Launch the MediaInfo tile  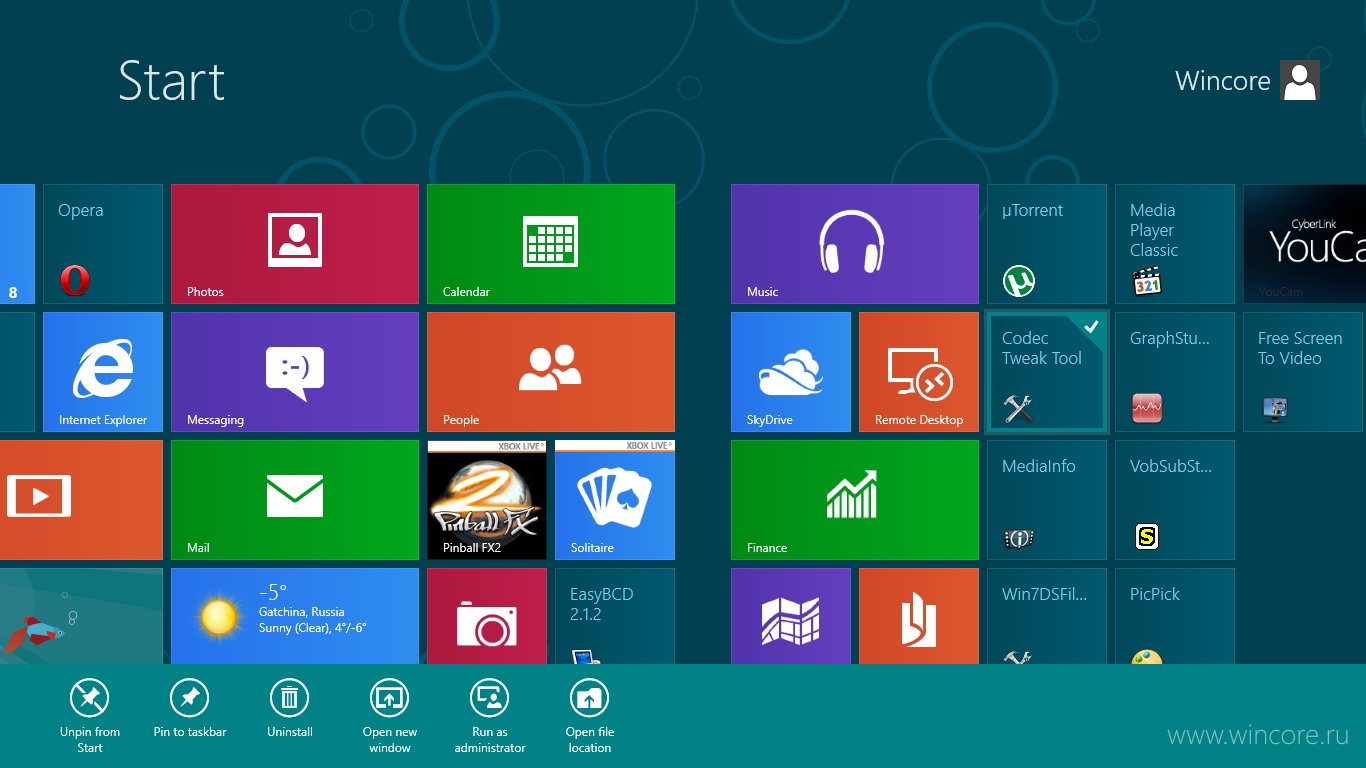[1047, 500]
